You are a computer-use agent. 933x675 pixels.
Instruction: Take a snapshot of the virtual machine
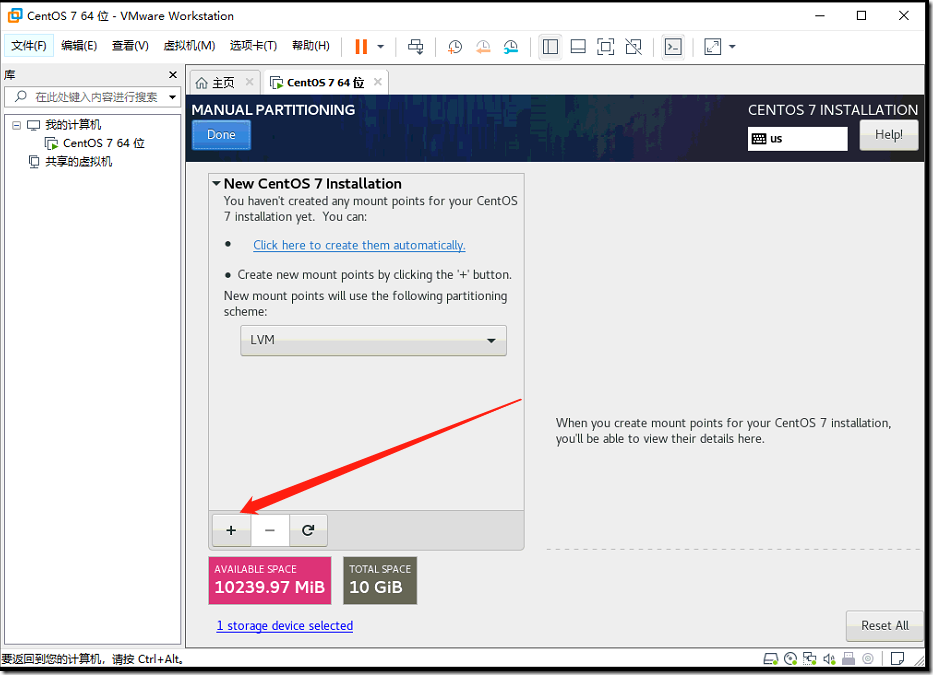(455, 46)
